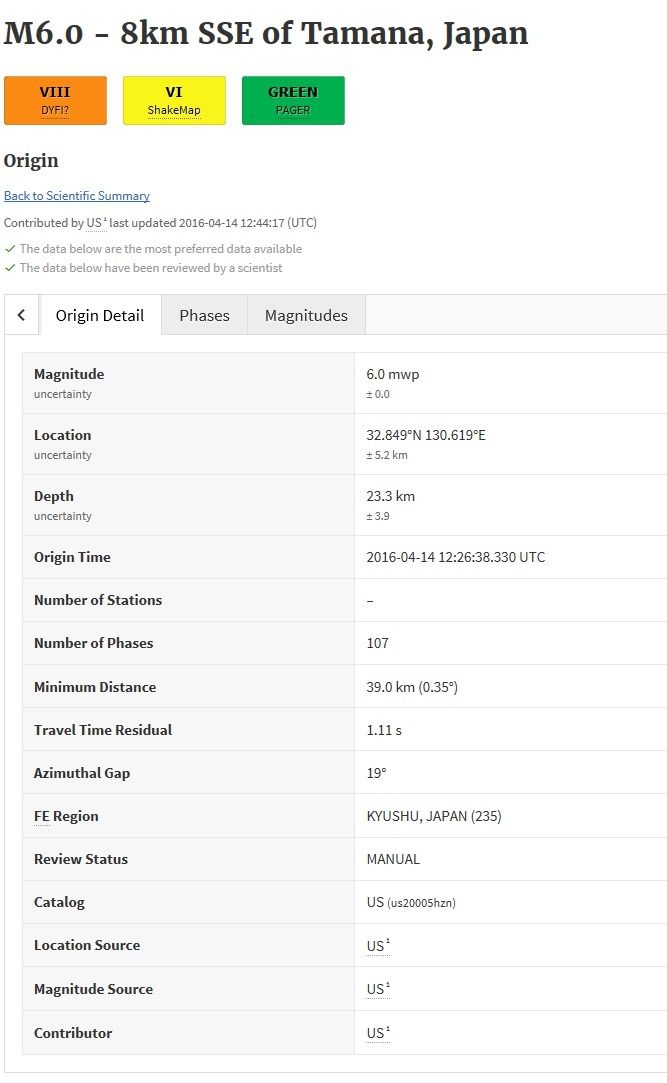Open the yellow VI ShakeMap badge
Screen dimensions: 667x1083
coord(174,101)
